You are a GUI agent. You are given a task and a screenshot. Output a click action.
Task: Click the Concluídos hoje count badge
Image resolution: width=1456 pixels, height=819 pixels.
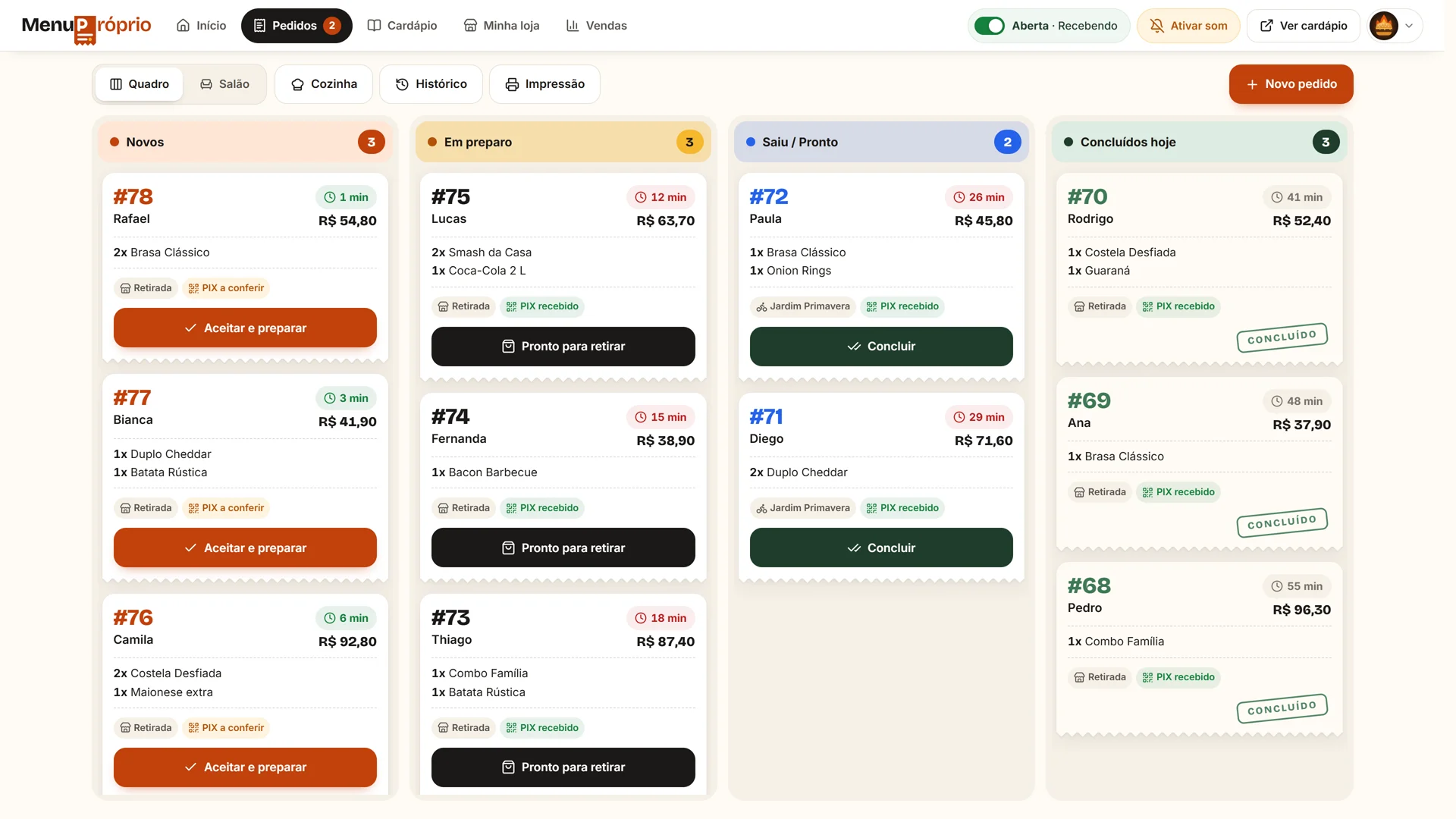(x=1326, y=142)
